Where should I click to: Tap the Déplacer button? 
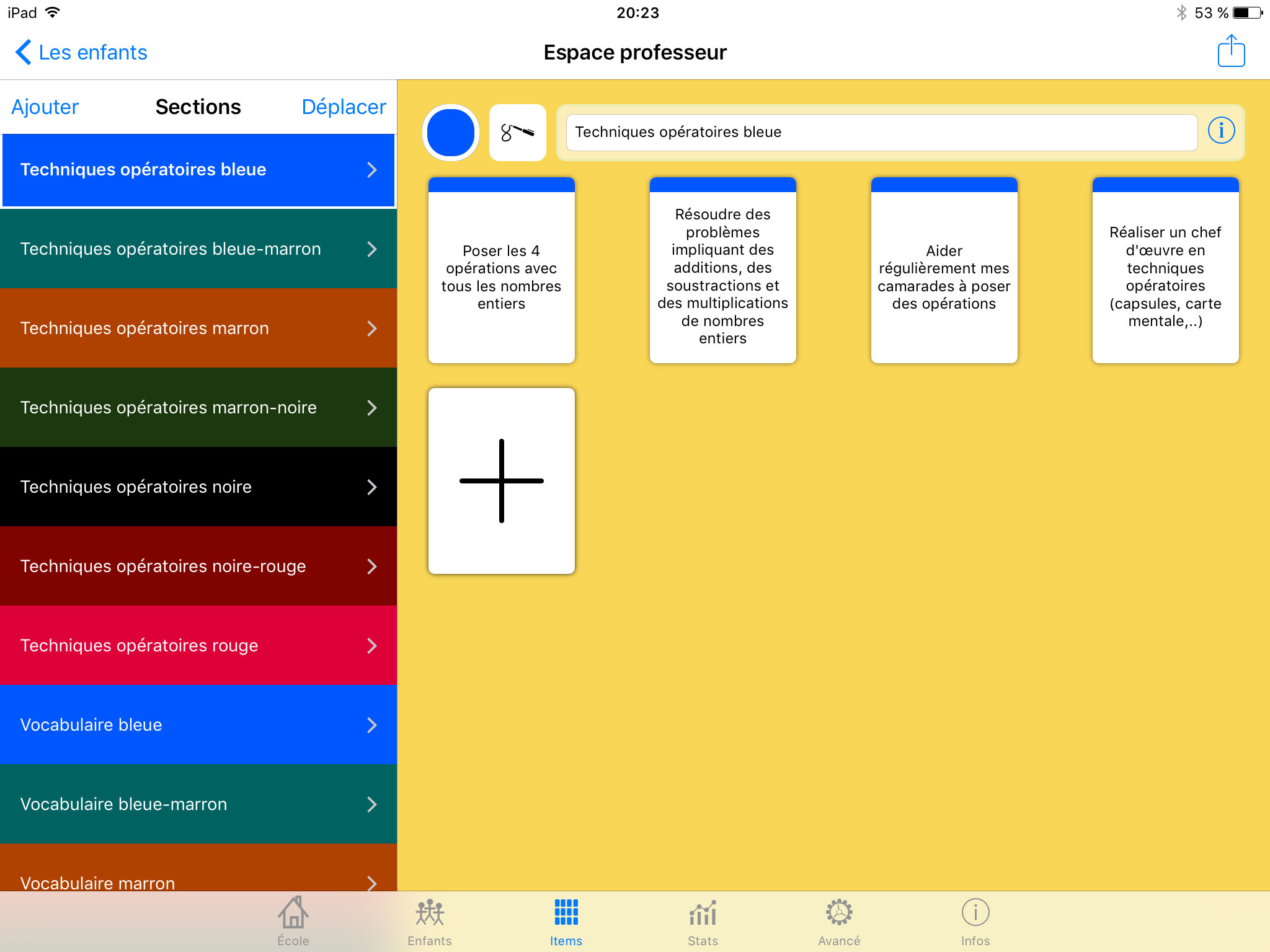click(x=344, y=107)
